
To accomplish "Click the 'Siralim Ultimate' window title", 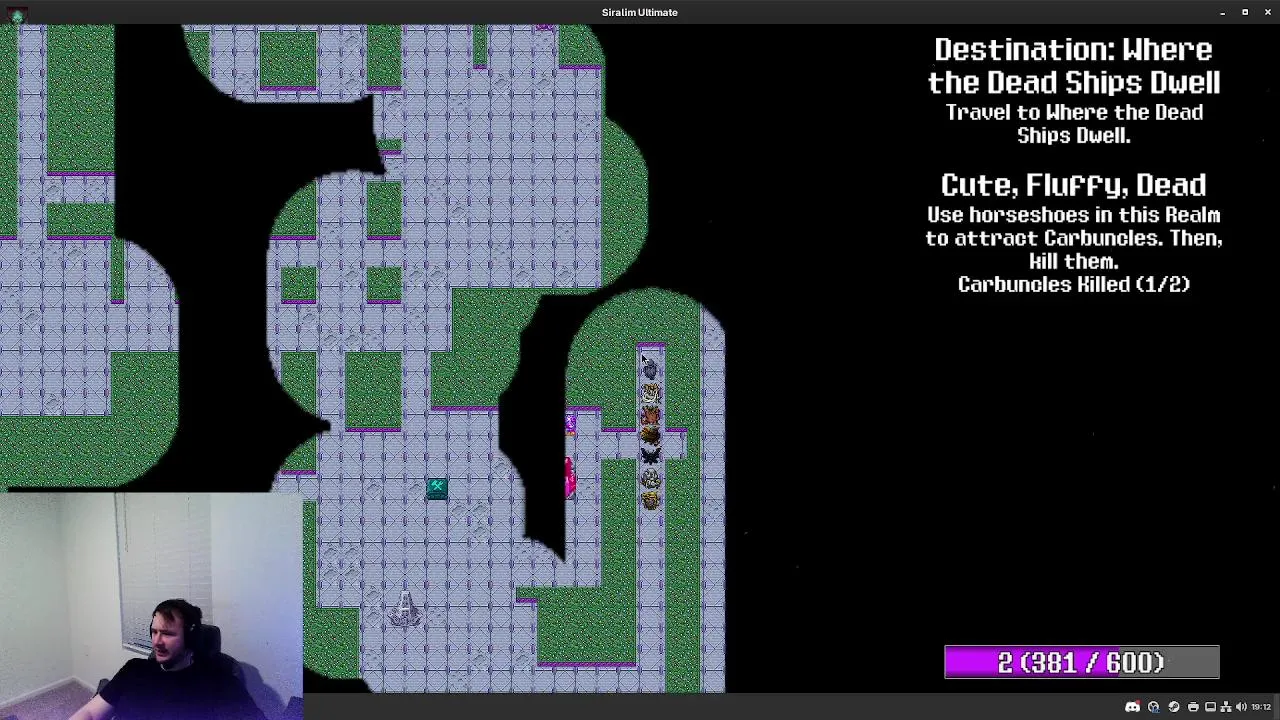I will (640, 12).
